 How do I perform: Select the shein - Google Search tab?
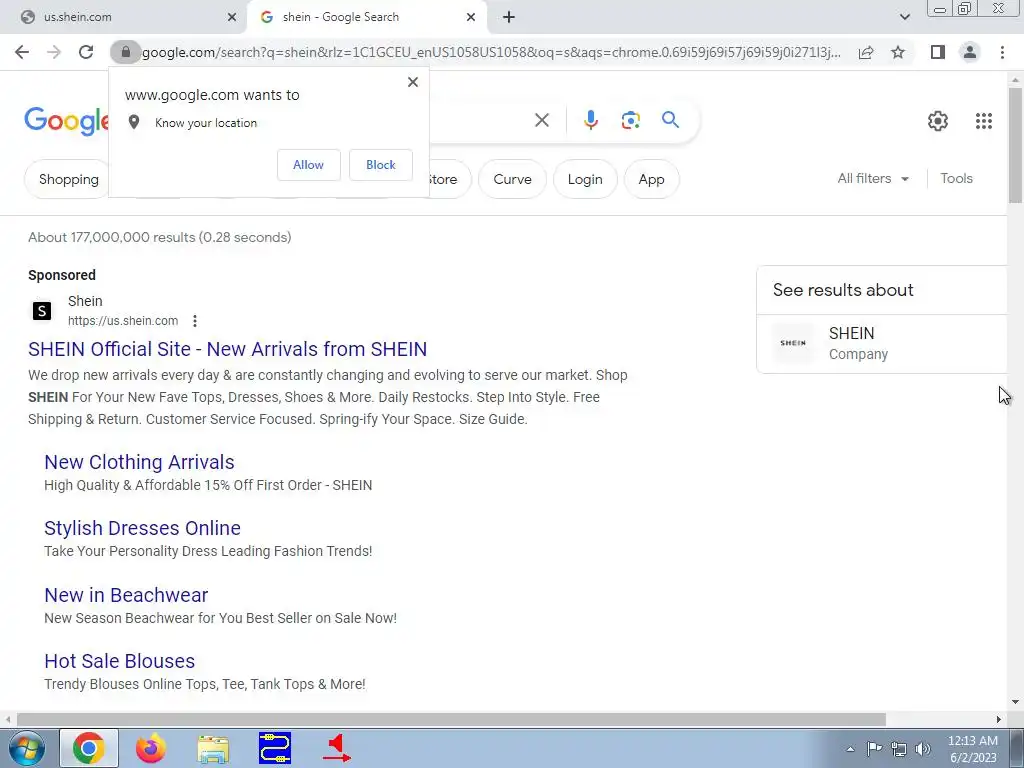pyautogui.click(x=366, y=17)
